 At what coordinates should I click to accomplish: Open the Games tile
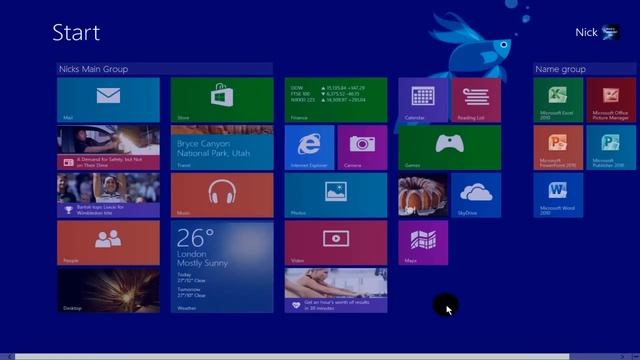[x=449, y=147]
